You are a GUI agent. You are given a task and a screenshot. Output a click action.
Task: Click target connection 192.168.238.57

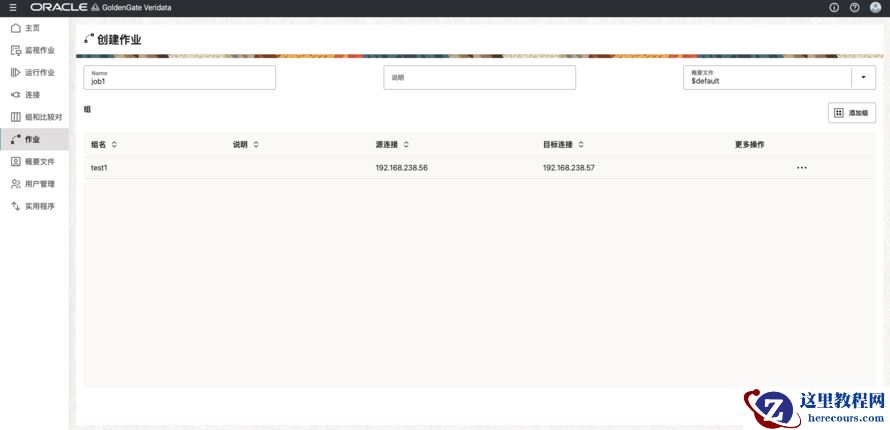click(x=569, y=168)
